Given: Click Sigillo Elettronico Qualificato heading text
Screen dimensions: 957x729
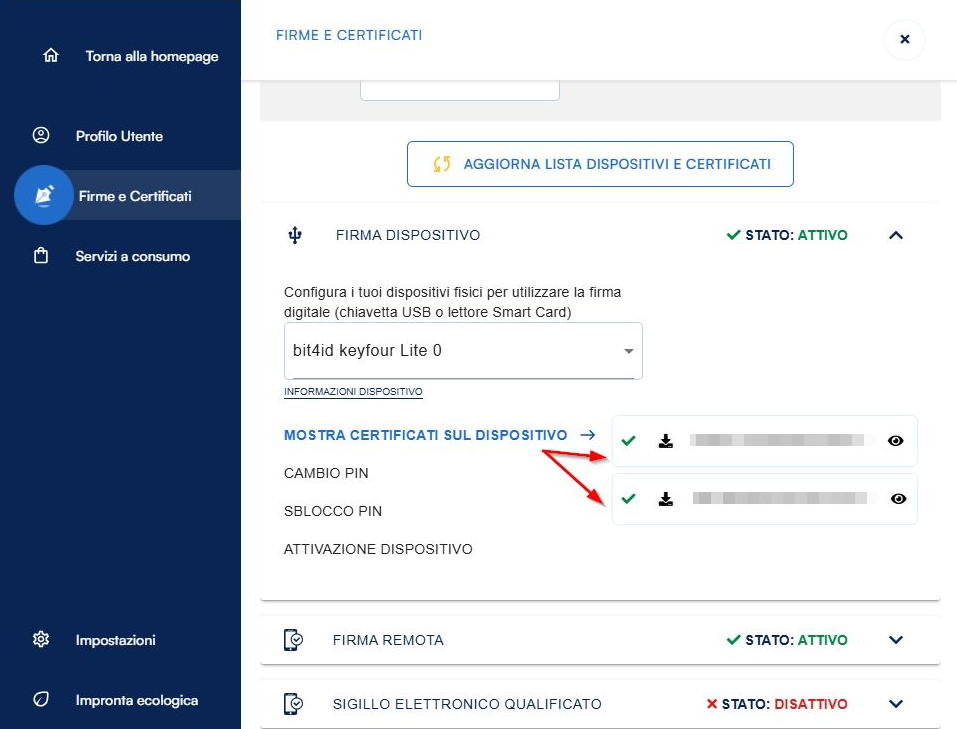Looking at the screenshot, I should (x=467, y=704).
